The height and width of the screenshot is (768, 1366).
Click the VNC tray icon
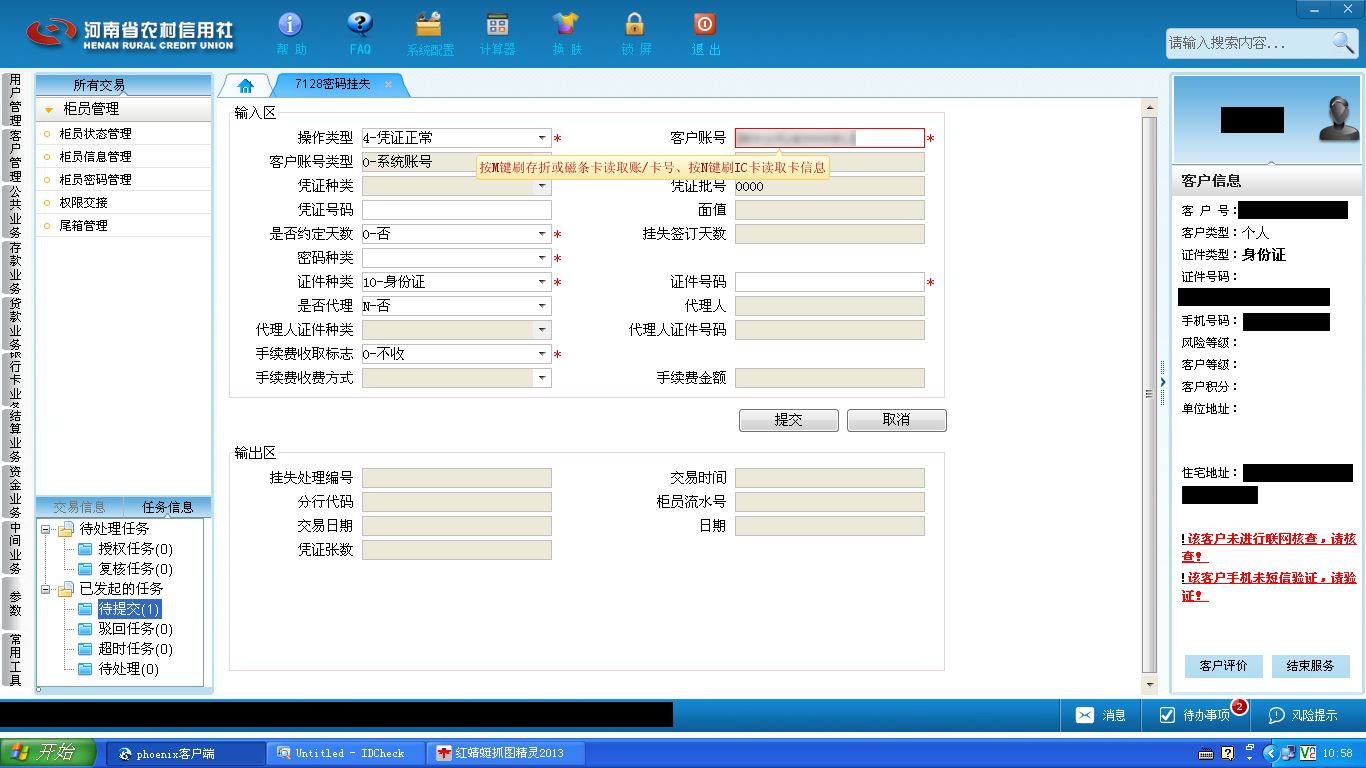click(1307, 753)
